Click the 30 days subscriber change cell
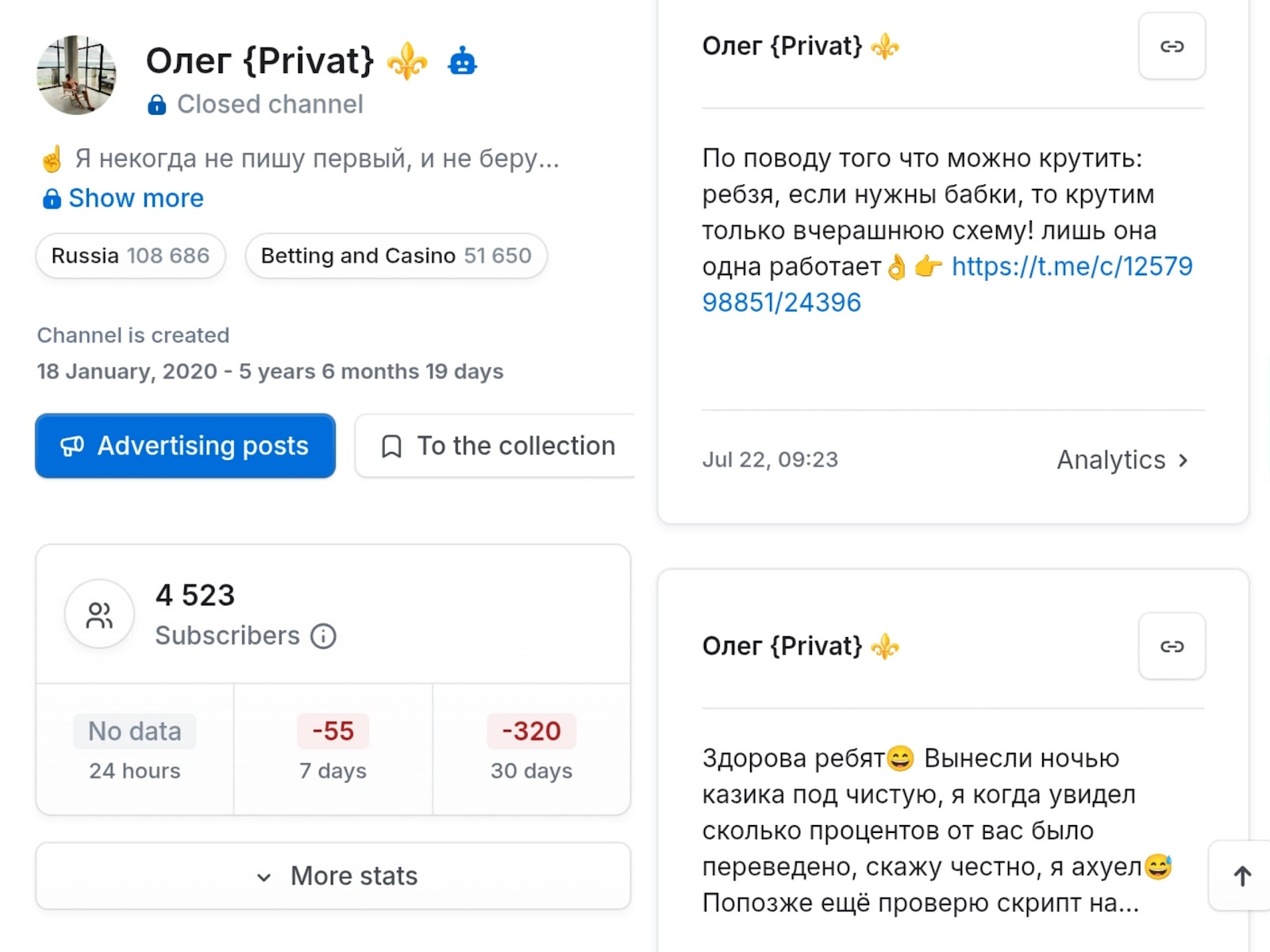This screenshot has width=1270, height=952. click(531, 749)
